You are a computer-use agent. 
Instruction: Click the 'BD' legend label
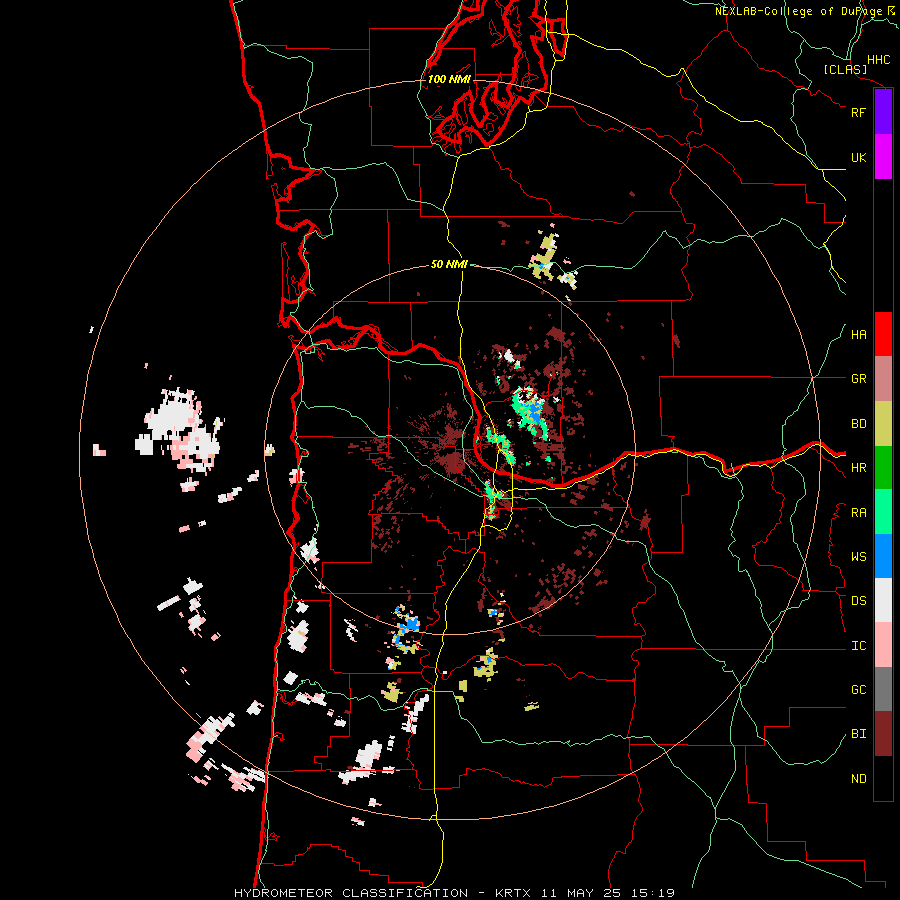point(858,424)
